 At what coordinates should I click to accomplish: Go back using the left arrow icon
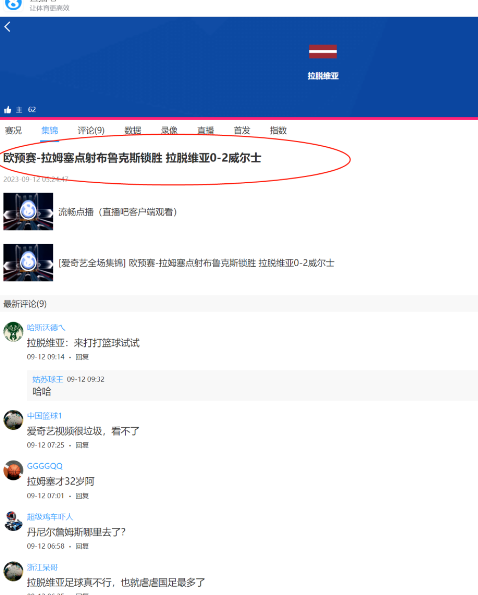pos(7,27)
